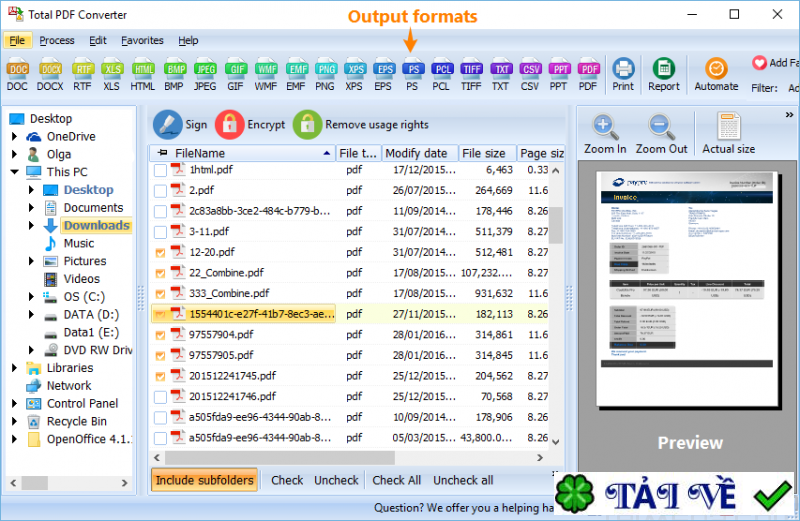Expand the Libraries node
This screenshot has height=521, width=800.
pyautogui.click(x=14, y=368)
